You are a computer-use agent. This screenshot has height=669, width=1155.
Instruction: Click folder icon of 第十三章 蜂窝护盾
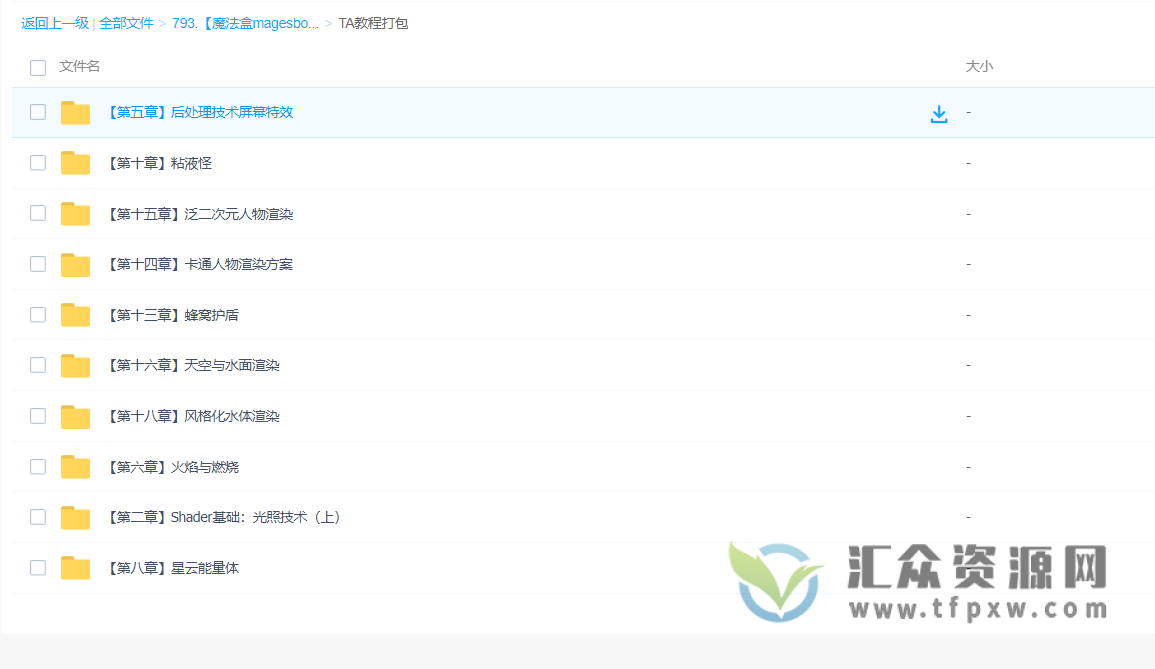point(75,315)
